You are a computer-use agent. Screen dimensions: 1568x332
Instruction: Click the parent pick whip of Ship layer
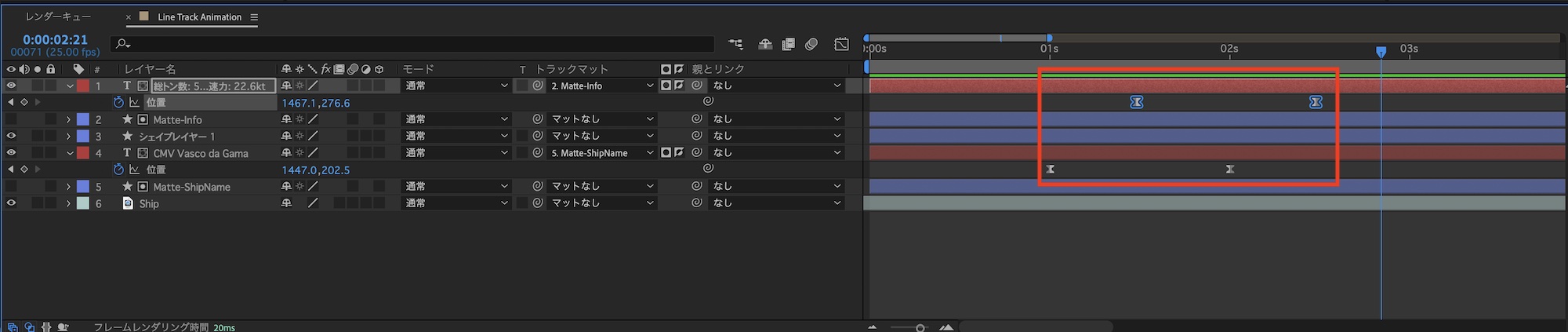(696, 203)
